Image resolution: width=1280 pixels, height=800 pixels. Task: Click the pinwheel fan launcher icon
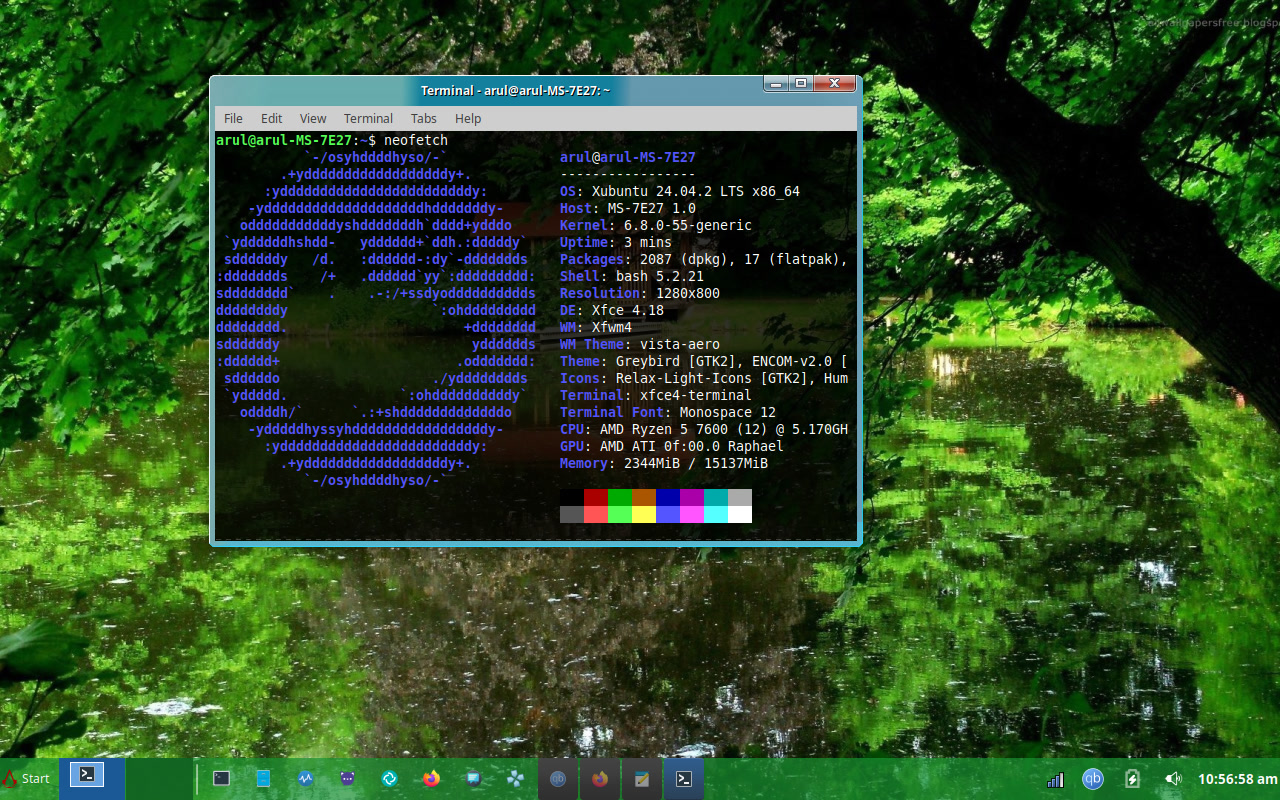click(x=515, y=778)
